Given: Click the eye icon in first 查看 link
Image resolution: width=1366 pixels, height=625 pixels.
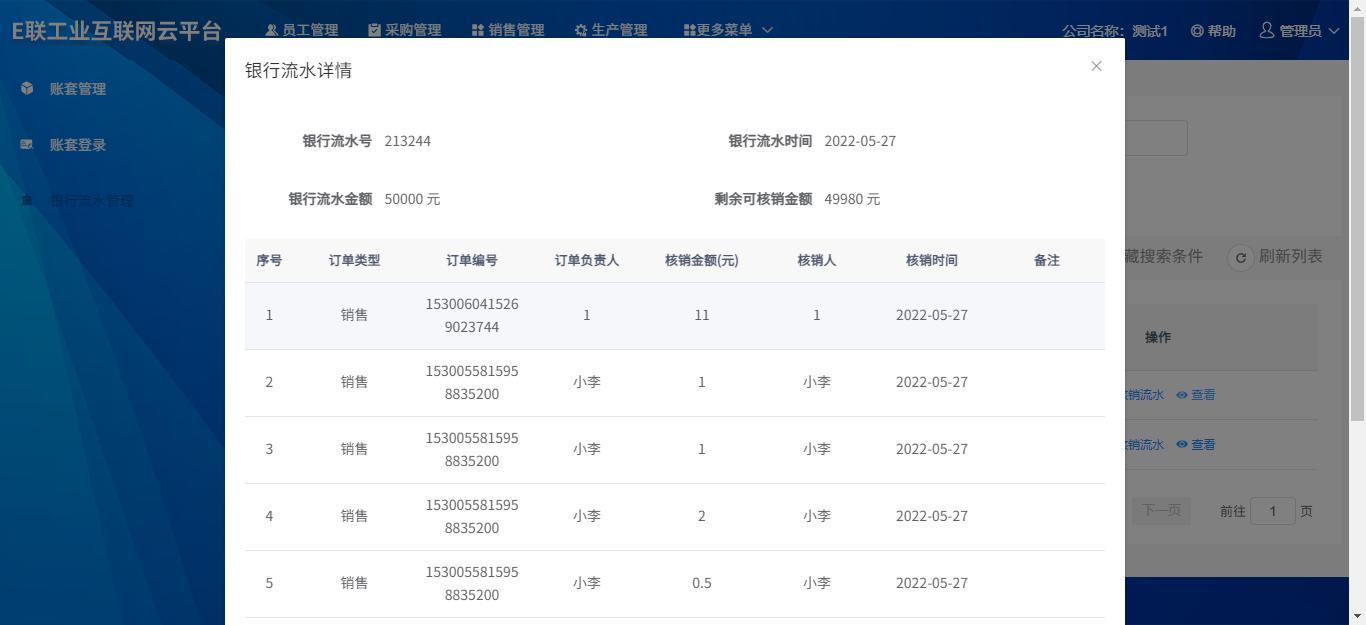Looking at the screenshot, I should 1182,395.
